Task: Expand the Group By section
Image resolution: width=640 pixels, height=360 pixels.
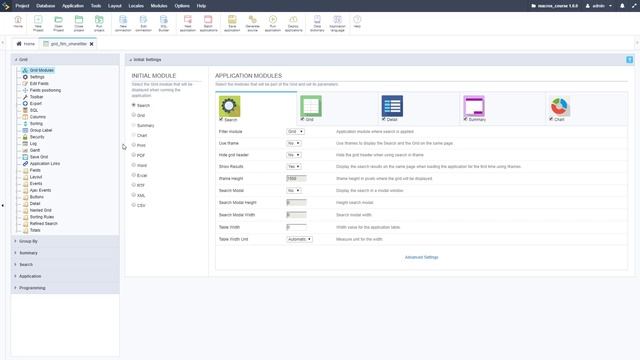Action: click(x=65, y=241)
